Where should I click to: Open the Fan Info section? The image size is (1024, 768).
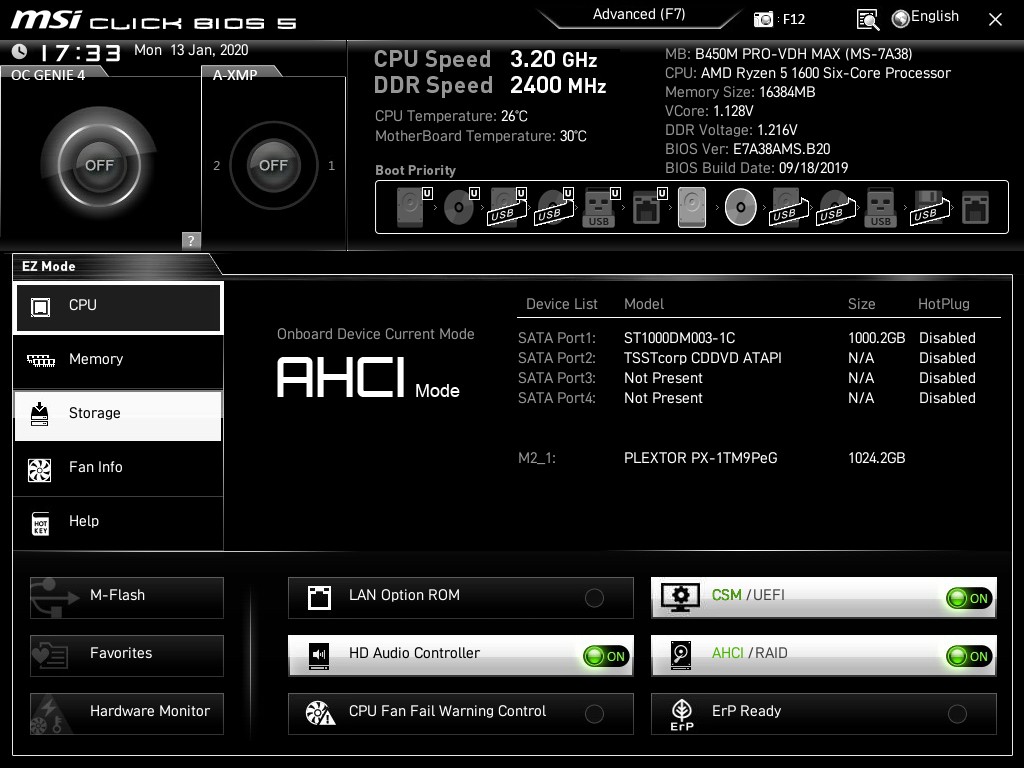[118, 469]
